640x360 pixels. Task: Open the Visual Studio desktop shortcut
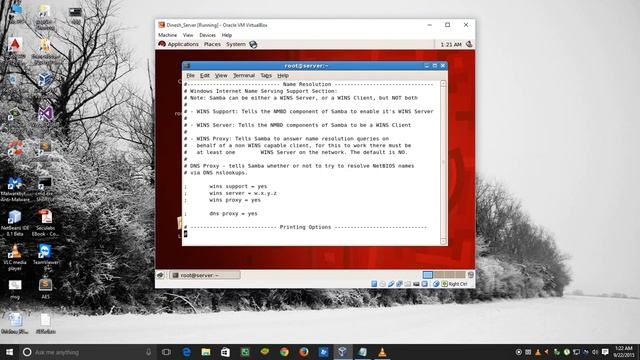pyautogui.click(x=45, y=113)
